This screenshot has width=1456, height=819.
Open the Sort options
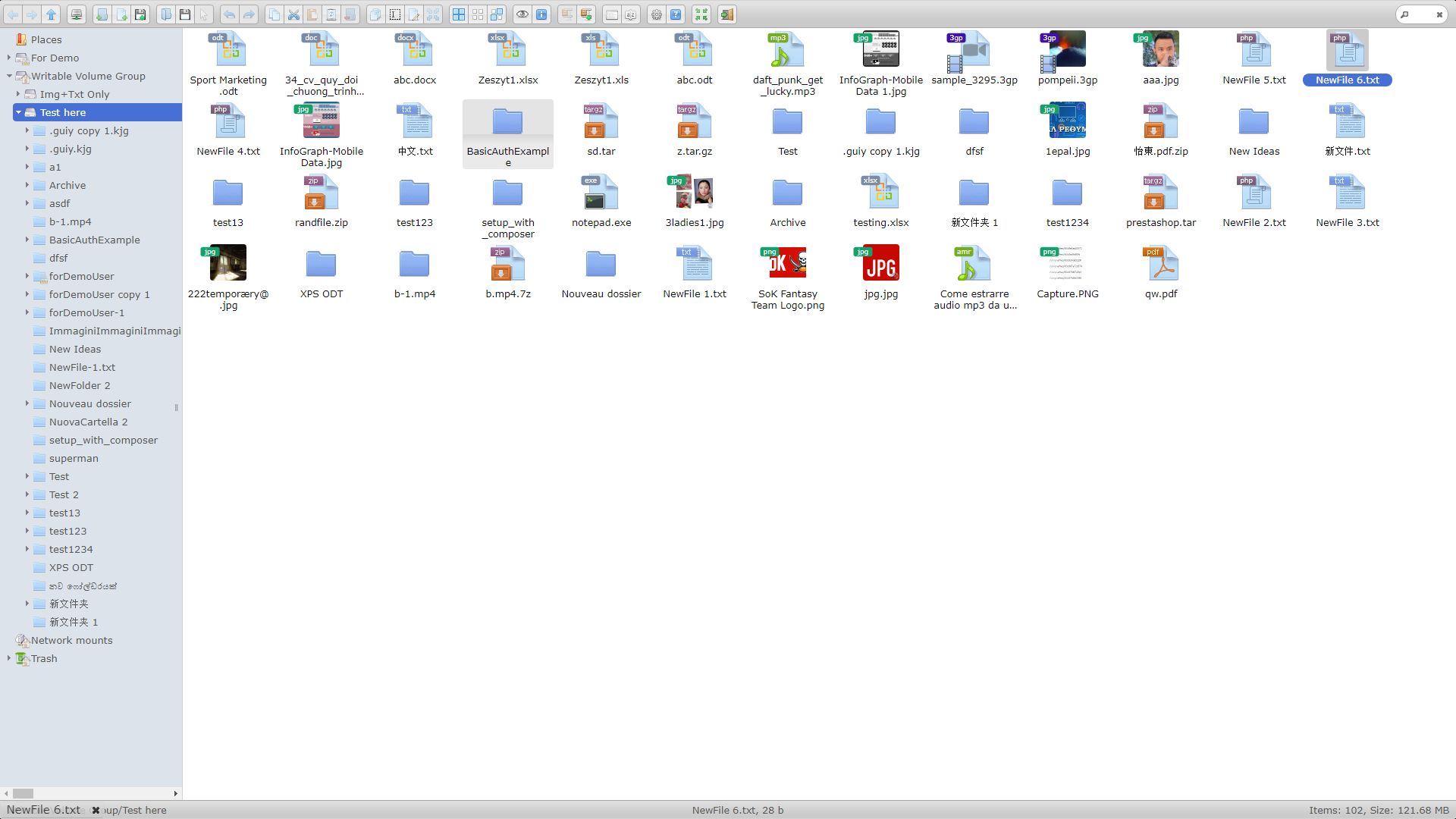(631, 14)
